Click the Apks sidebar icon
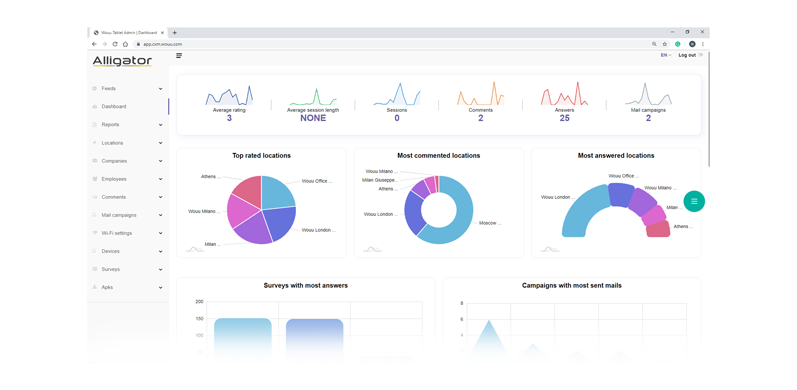Image resolution: width=797 pixels, height=390 pixels. click(94, 287)
